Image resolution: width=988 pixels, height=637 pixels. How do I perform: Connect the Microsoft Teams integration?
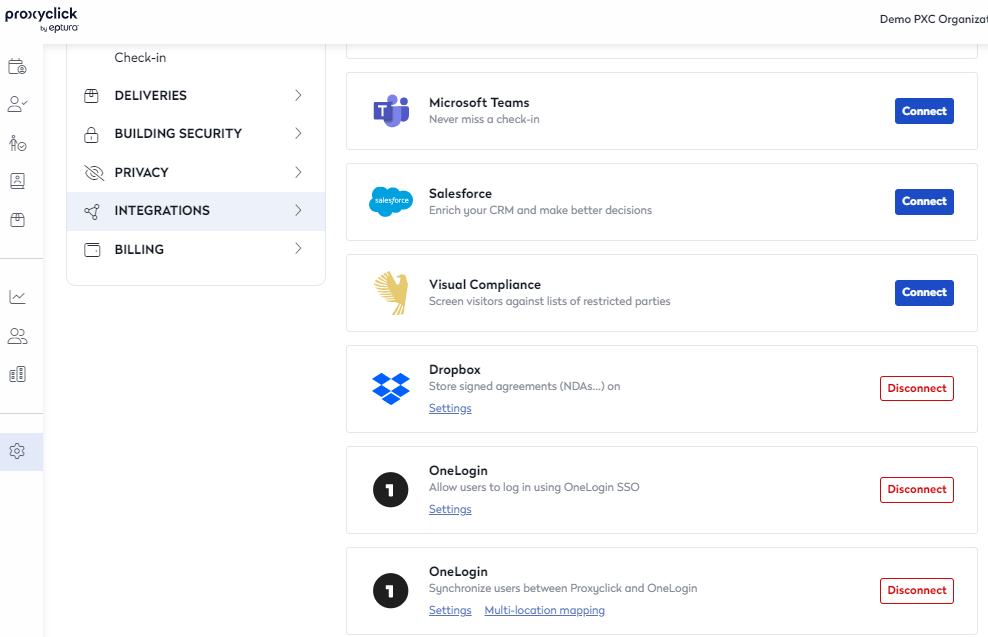coord(924,111)
